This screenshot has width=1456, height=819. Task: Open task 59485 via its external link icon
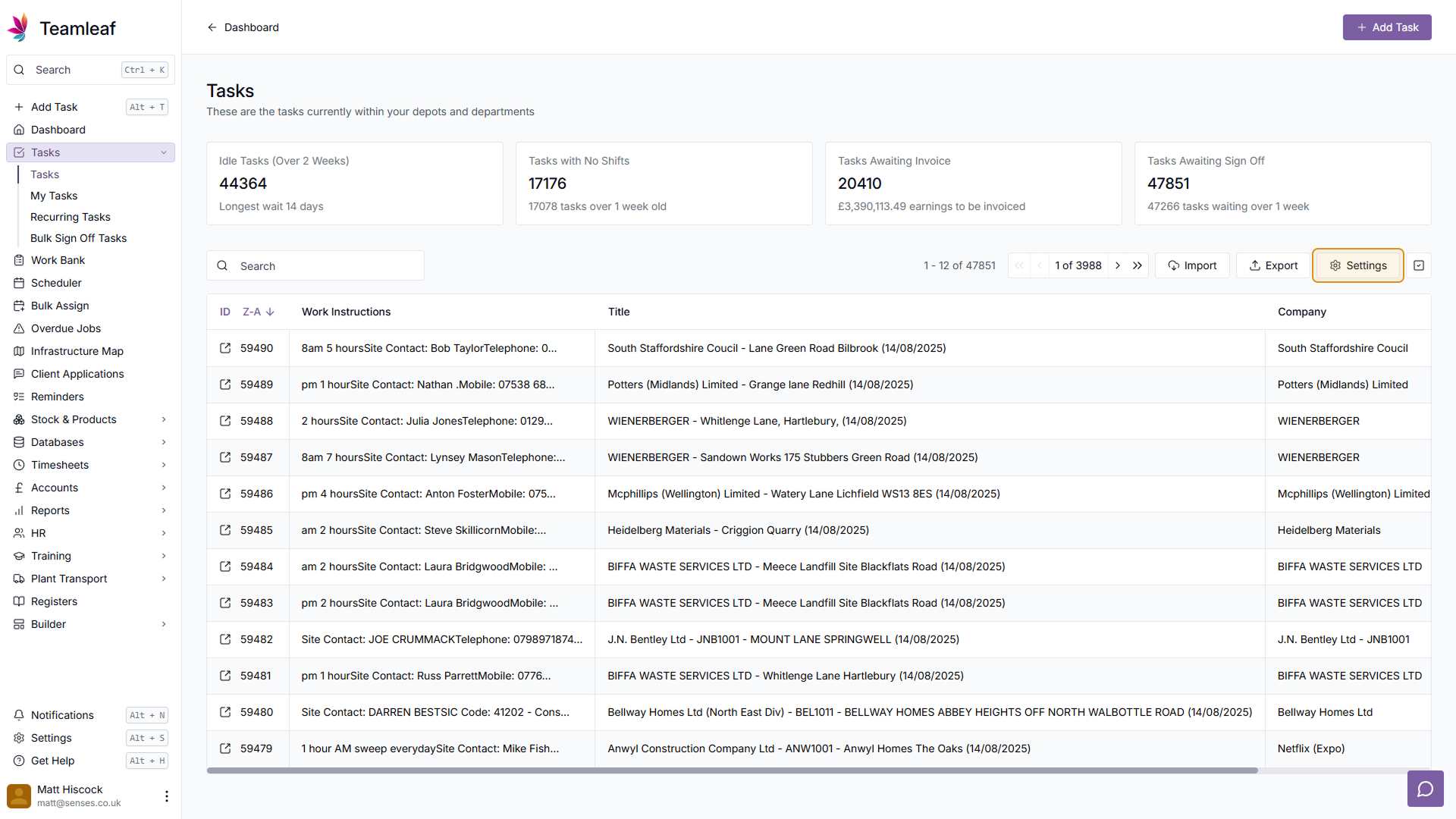[225, 530]
